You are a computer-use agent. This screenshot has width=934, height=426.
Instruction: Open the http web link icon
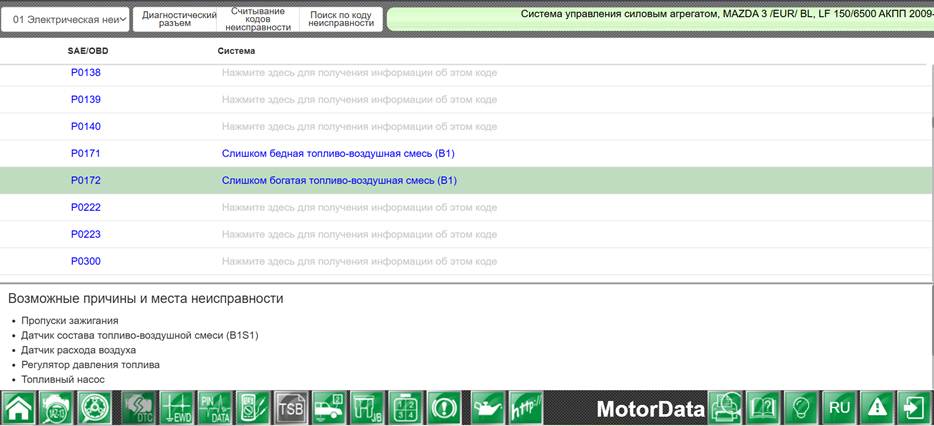tap(526, 408)
